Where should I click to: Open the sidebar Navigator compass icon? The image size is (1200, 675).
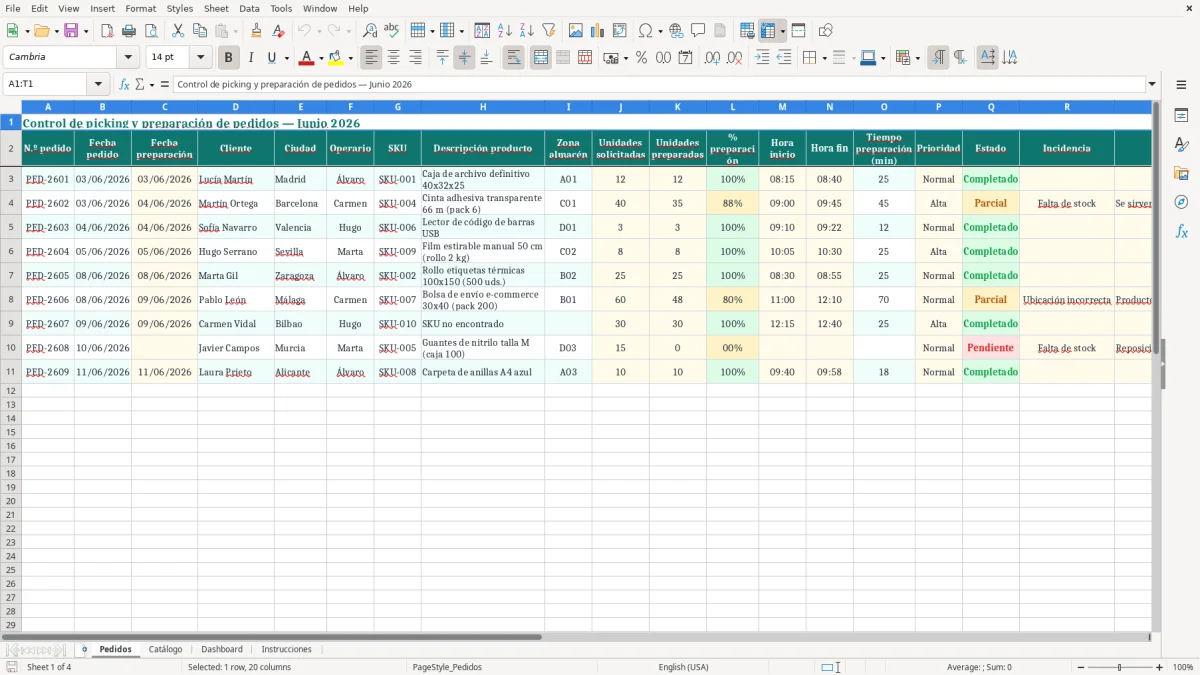pyautogui.click(x=1181, y=202)
